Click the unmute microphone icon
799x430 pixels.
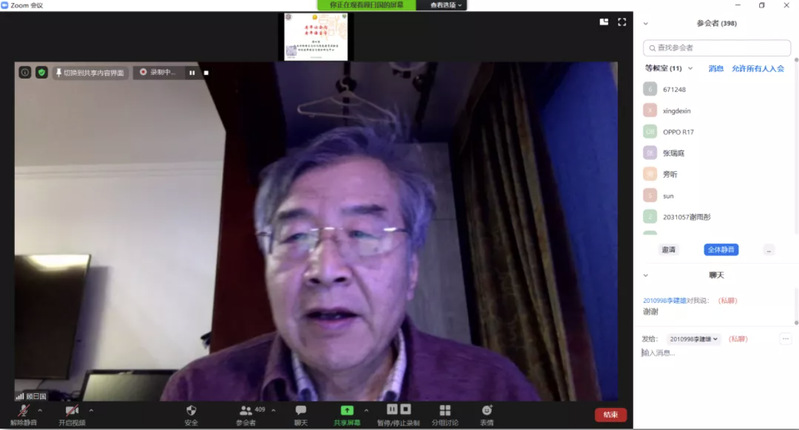tap(22, 410)
